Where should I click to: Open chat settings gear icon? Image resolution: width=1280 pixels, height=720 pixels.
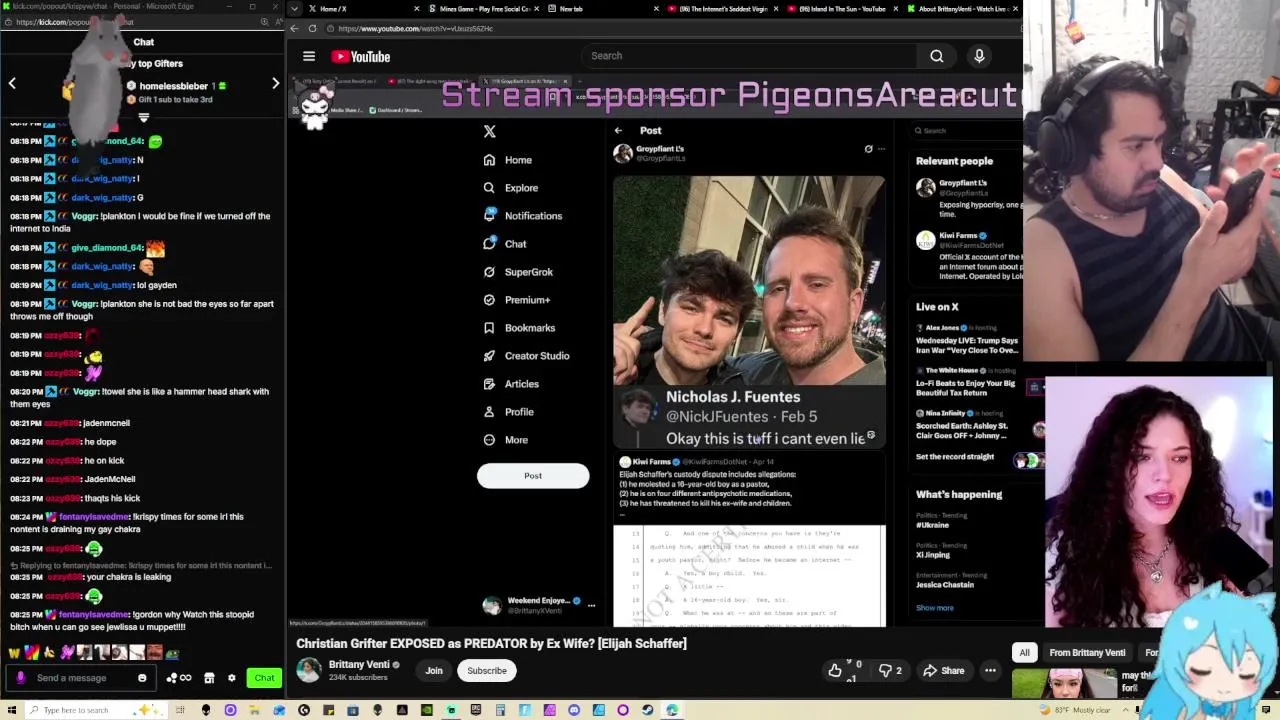[x=231, y=678]
